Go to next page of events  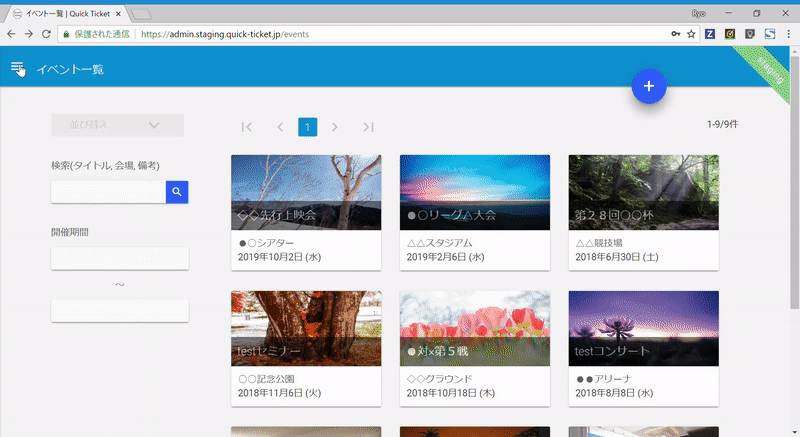335,127
